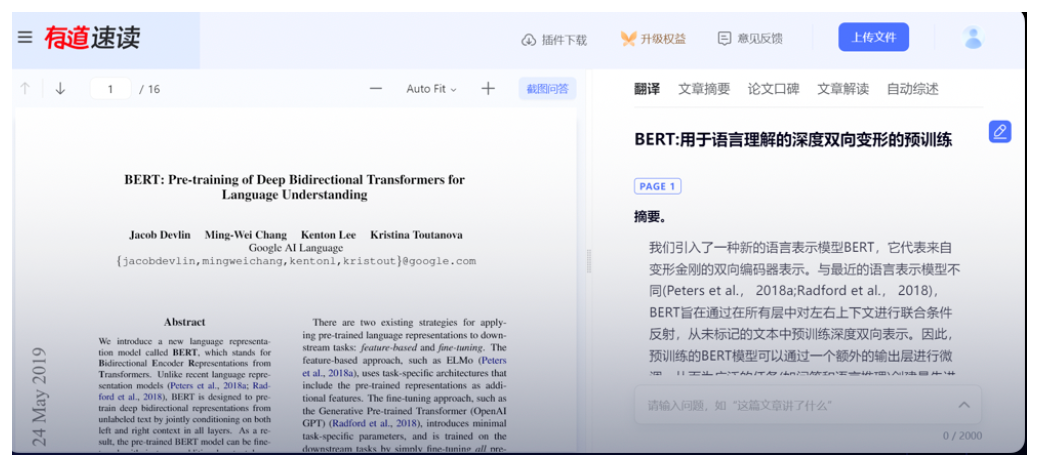Viewport: 1041px width, 469px height.
Task: Click the 插件下载 download icon
Action: click(x=528, y=39)
